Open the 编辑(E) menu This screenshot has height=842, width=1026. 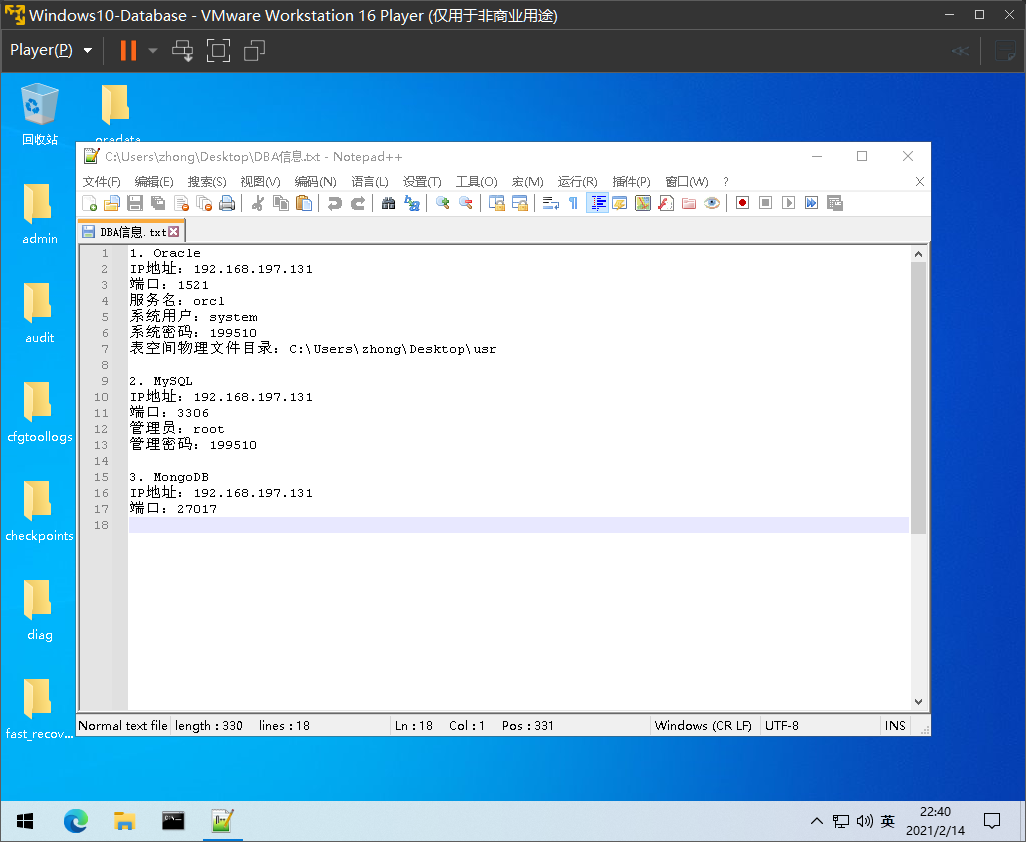coord(154,182)
